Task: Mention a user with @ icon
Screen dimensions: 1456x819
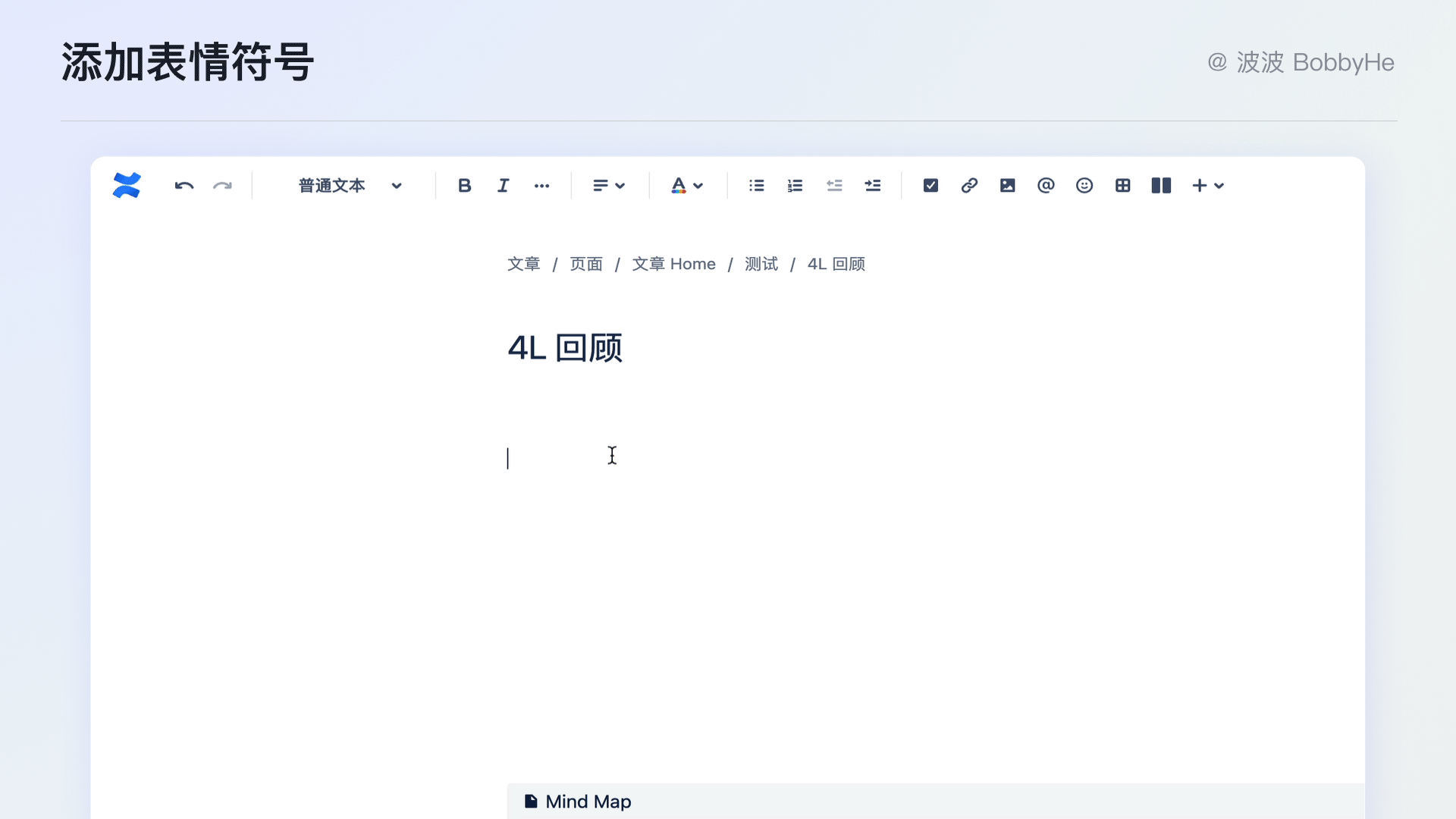Action: click(x=1046, y=186)
